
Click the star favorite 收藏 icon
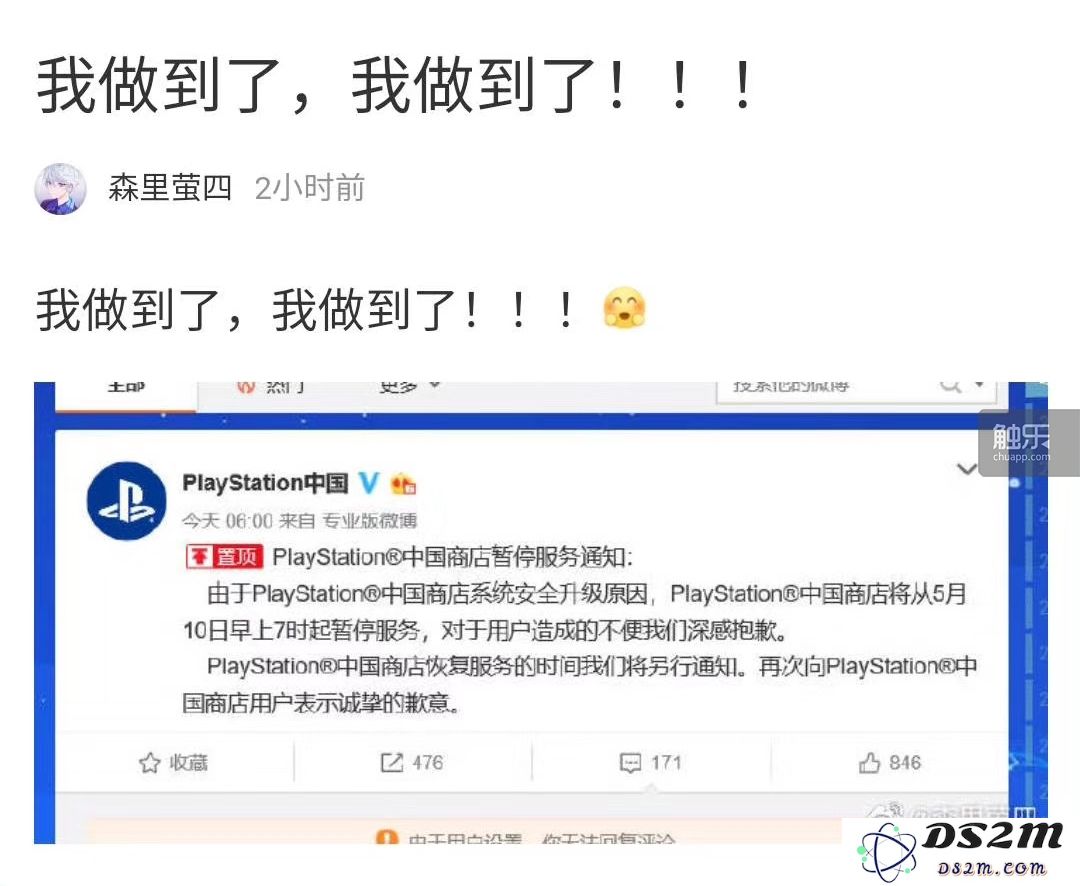[x=149, y=763]
